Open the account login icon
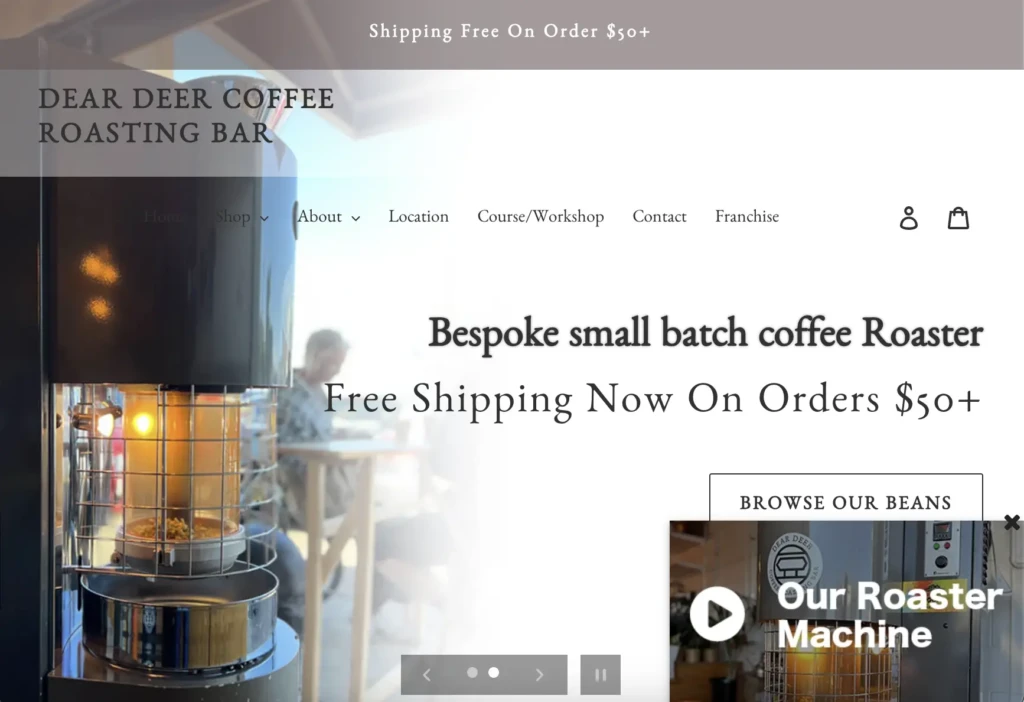Screen dimensions: 1024x702 pos(908,217)
